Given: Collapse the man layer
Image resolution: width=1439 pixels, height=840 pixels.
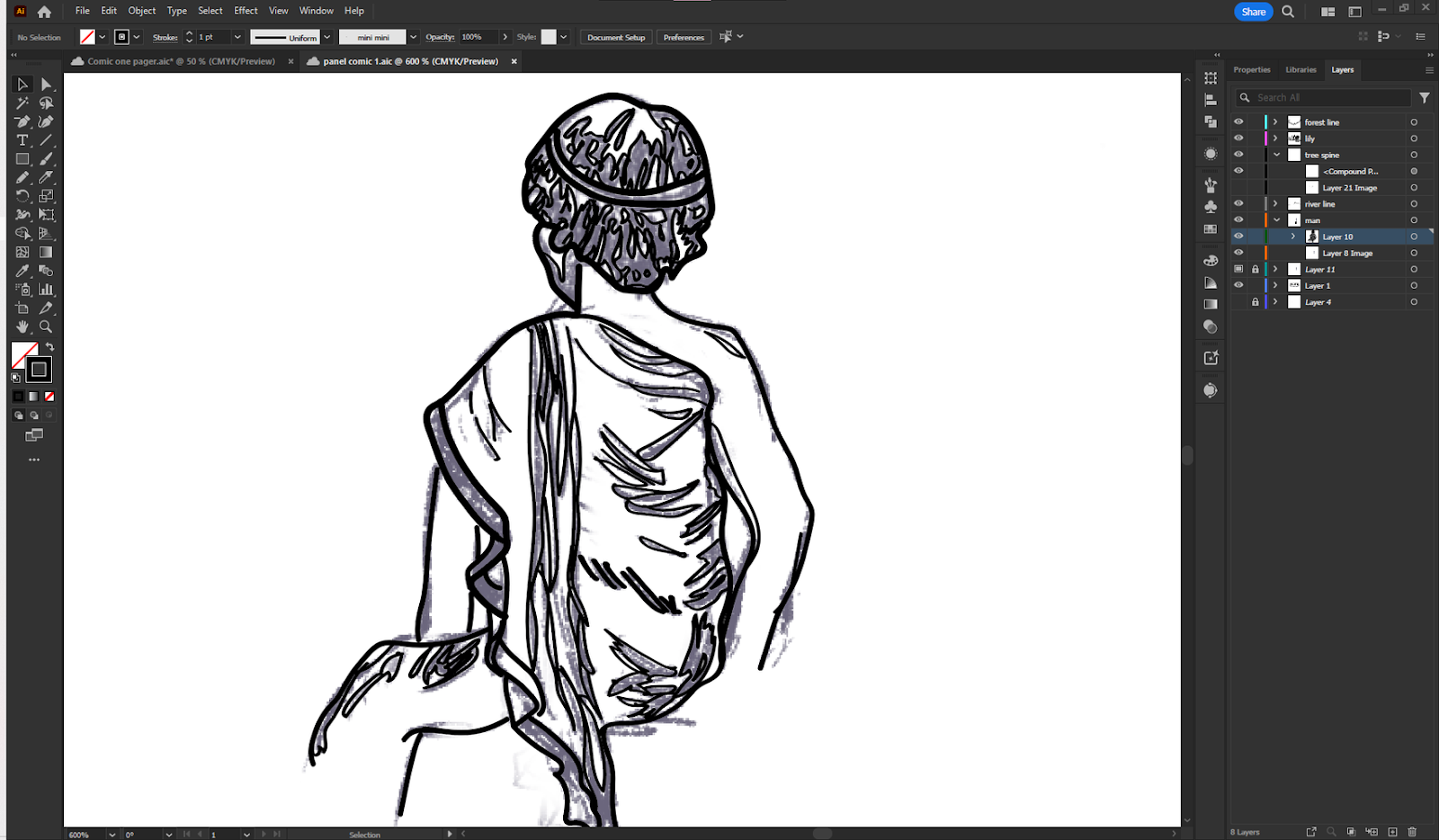Looking at the screenshot, I should 1276,220.
